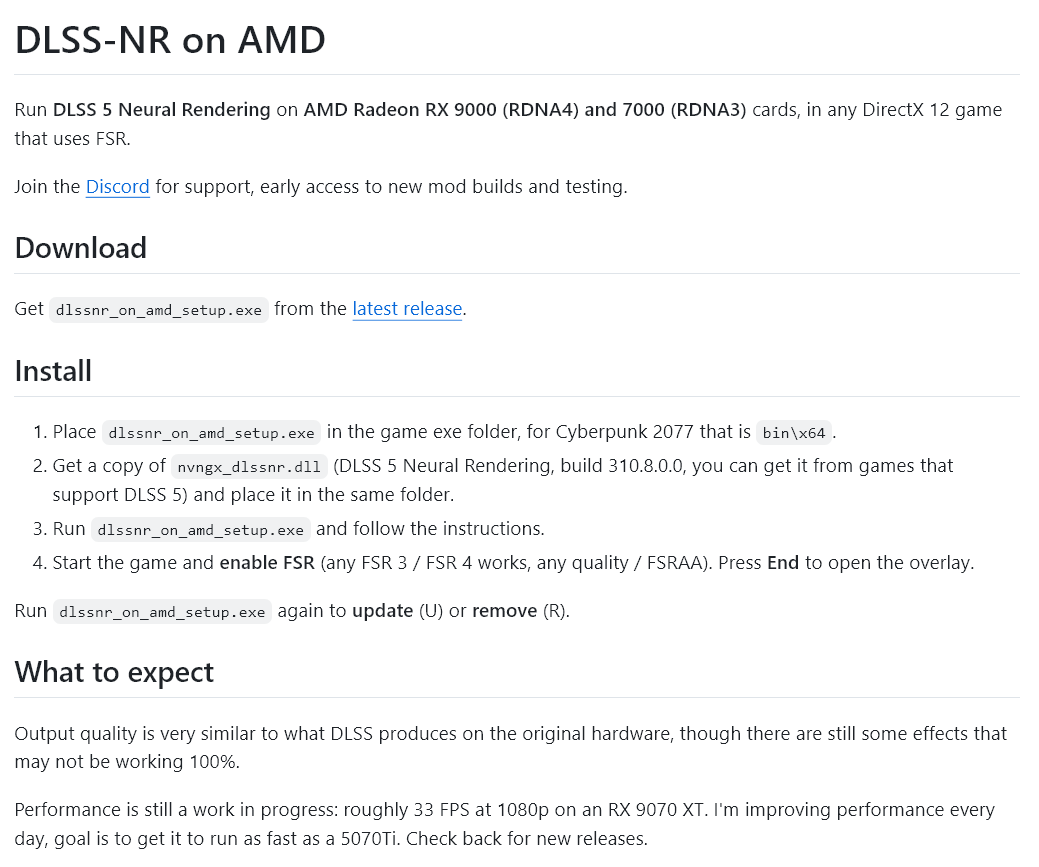Click the nvngx_dlssnr.dll code snippet

249,467
